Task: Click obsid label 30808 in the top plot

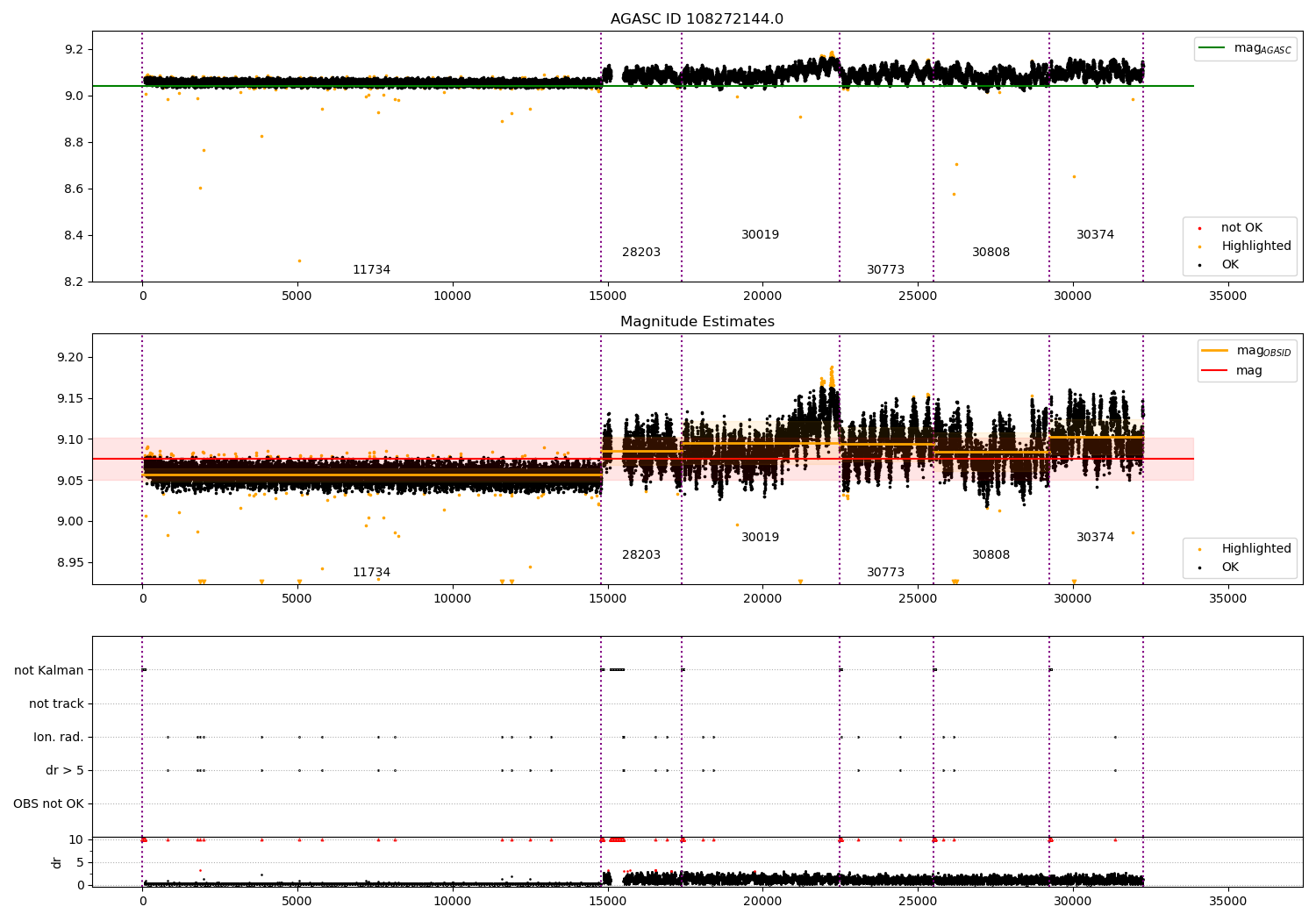Action: [991, 253]
